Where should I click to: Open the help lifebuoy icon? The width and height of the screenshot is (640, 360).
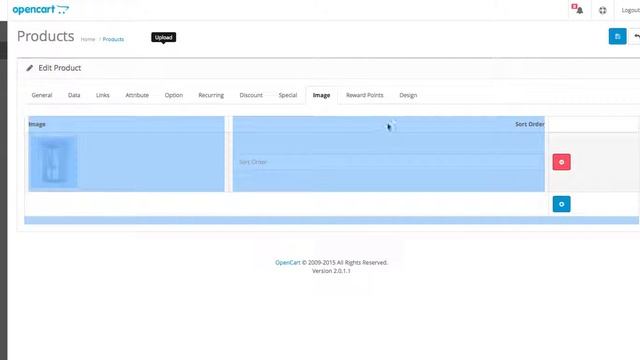[602, 10]
